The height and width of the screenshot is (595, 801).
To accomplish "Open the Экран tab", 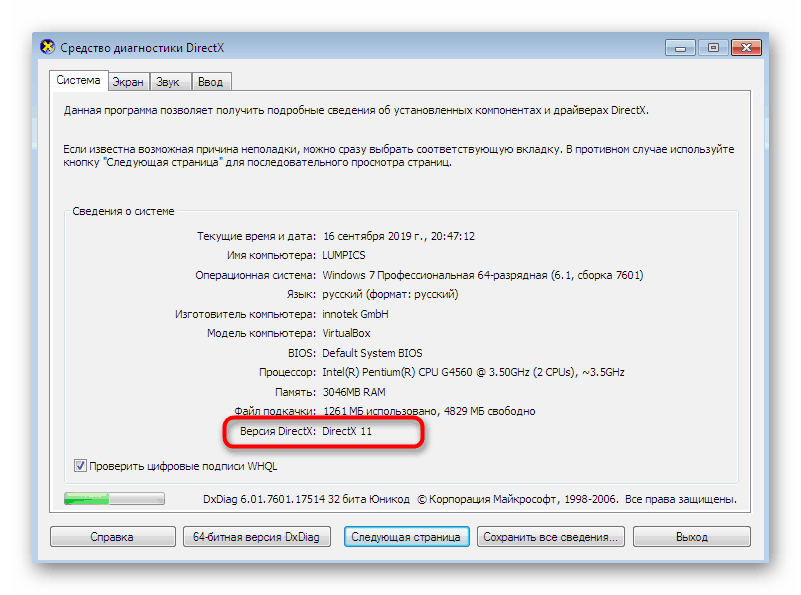I will [x=128, y=82].
